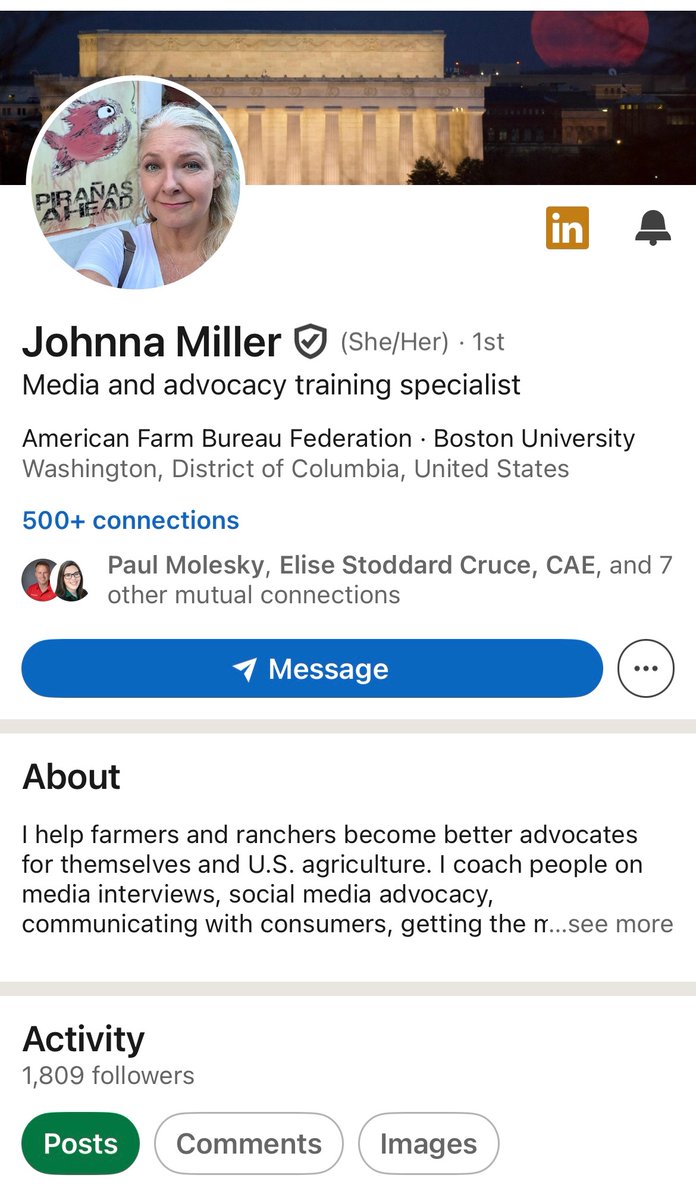Click the paper plane icon on the Message button

244,669
